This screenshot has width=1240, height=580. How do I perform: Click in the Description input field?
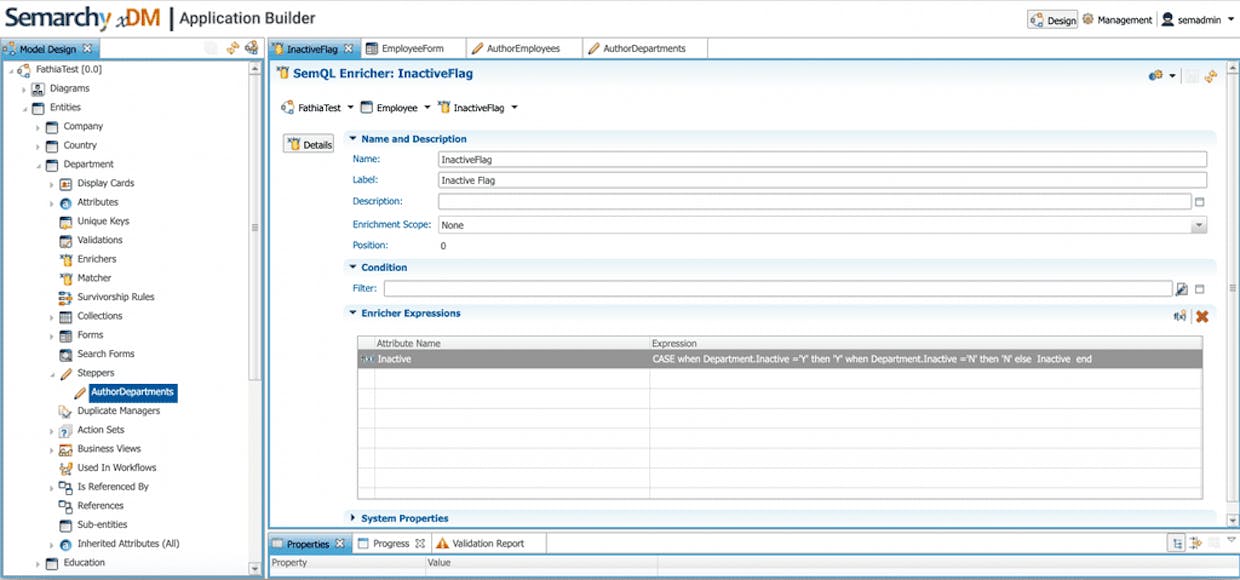pyautogui.click(x=814, y=202)
